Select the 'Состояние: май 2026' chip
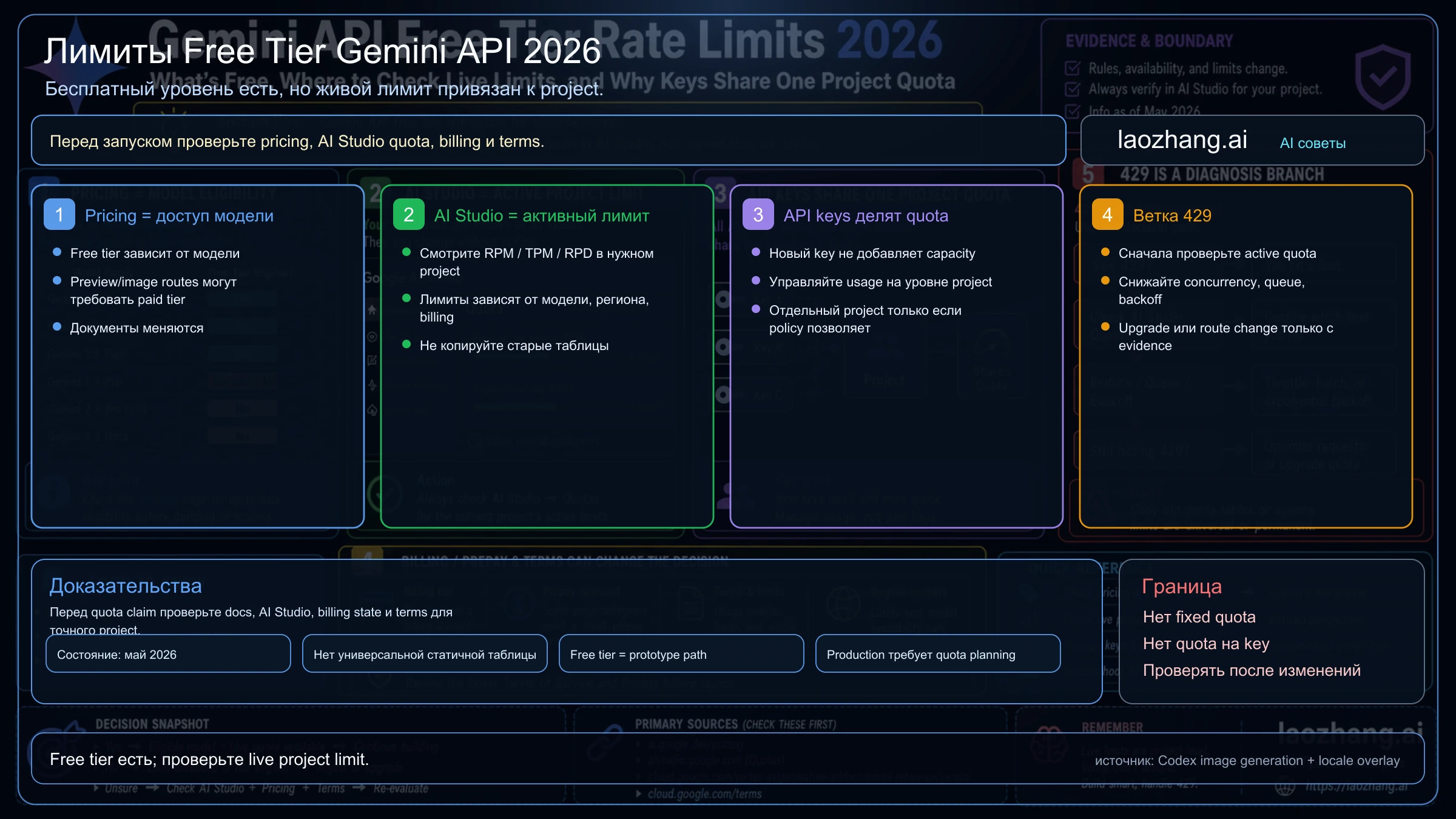This screenshot has width=1456, height=819. (168, 654)
